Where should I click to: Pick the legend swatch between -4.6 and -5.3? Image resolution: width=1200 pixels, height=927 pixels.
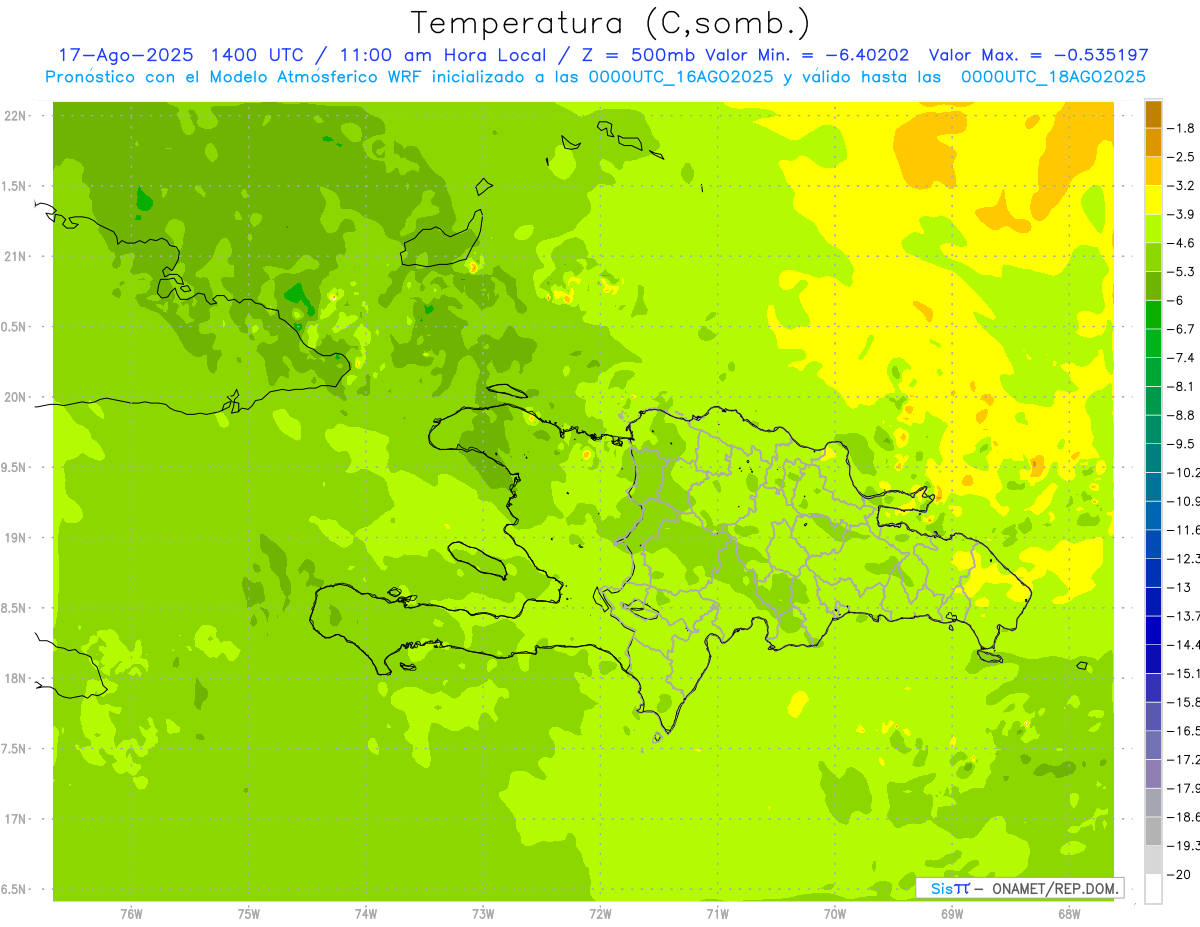(x=1153, y=257)
